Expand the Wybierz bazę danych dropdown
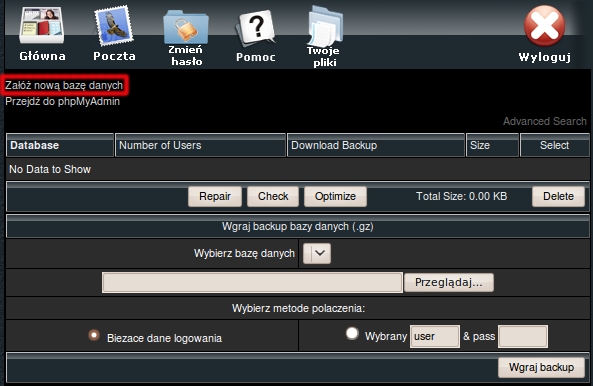The width and height of the screenshot is (593, 386). coord(317,253)
